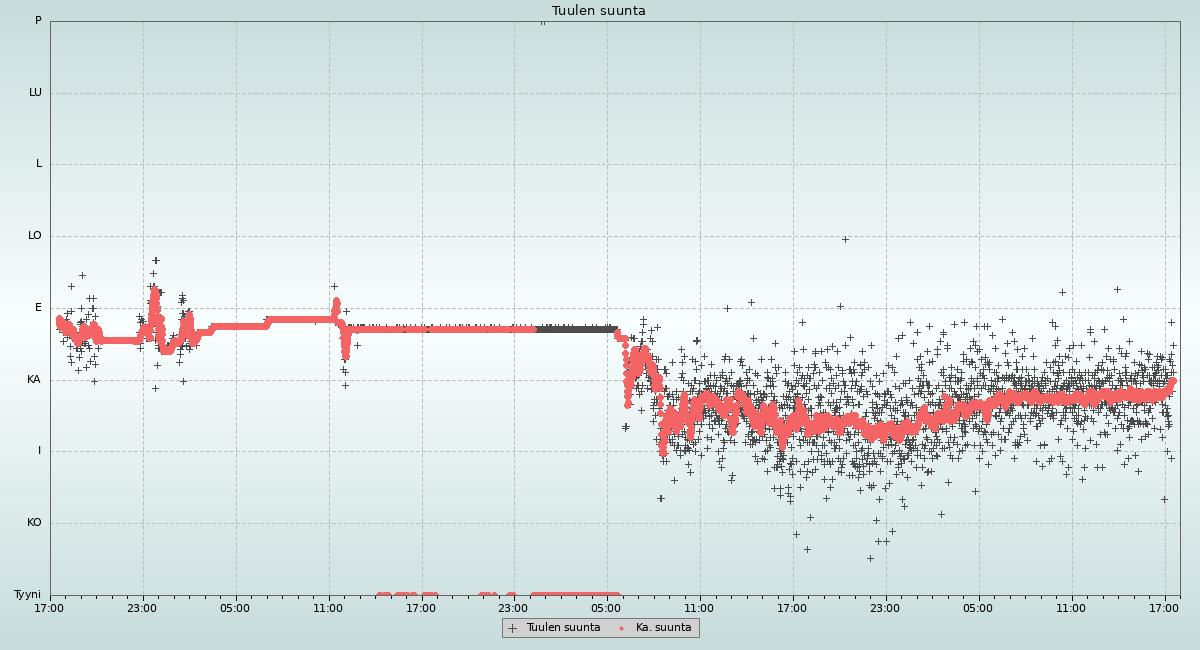Click the 'LU' y-axis label
The image size is (1200, 650).
click(35, 93)
